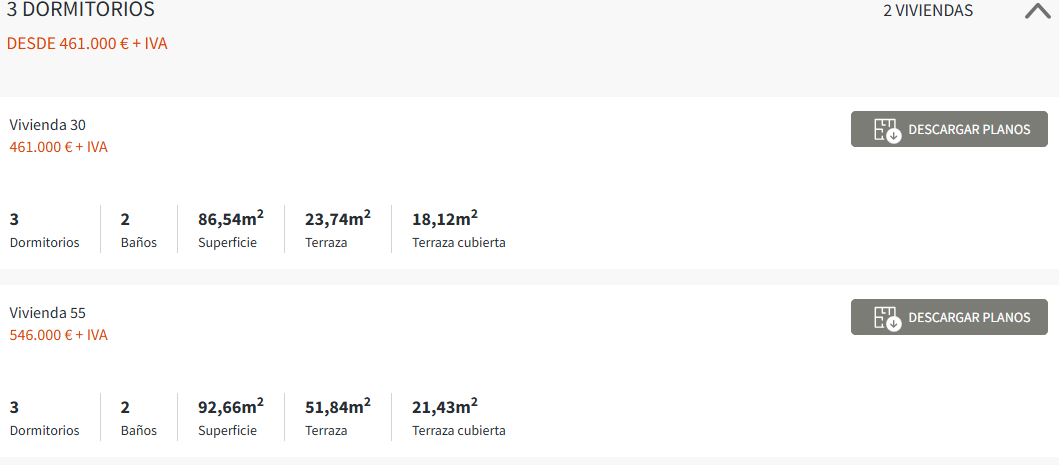
Task: Click Vivienda 30's 461.000 € price
Action: point(58,147)
